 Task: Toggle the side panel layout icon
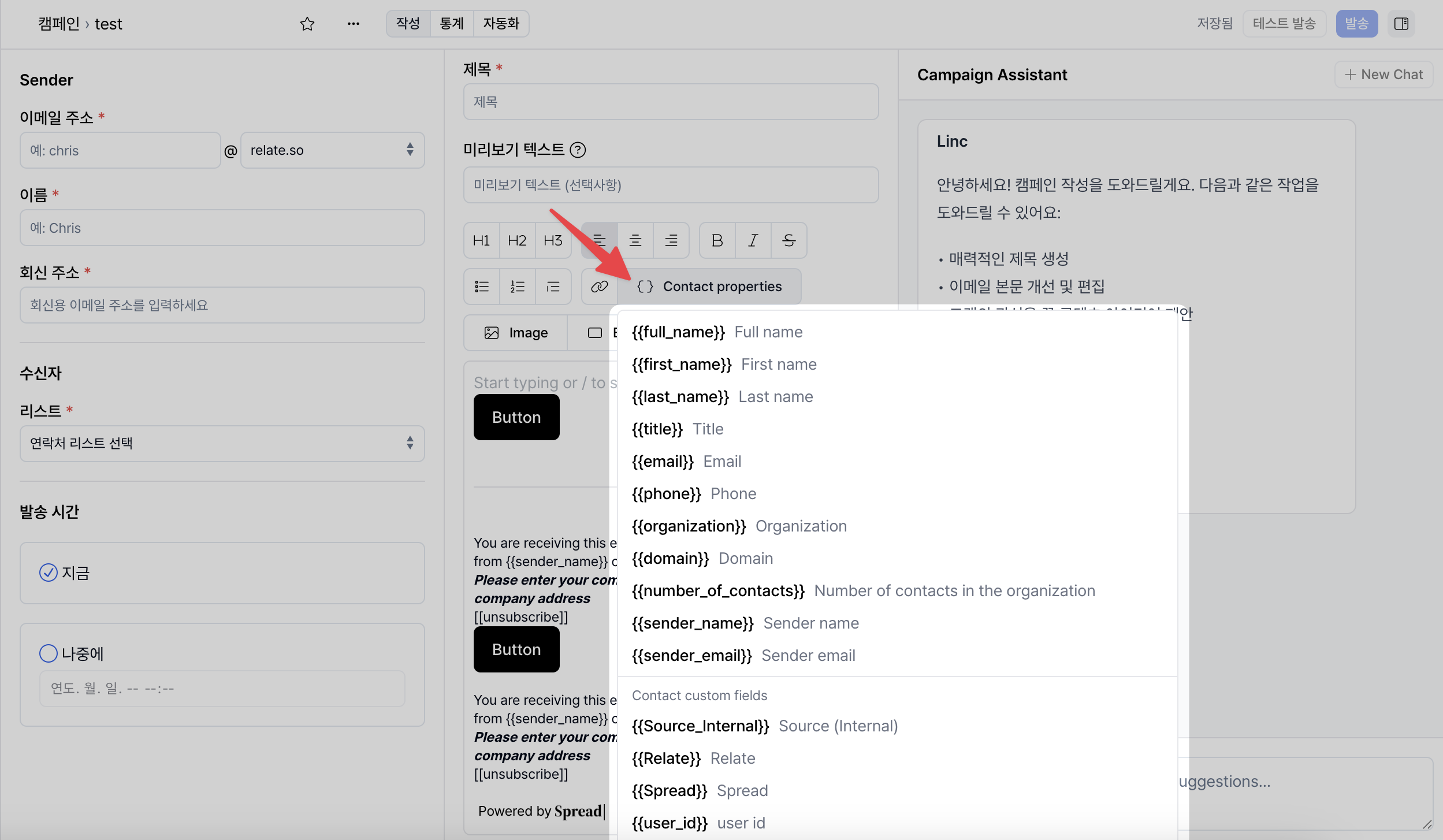point(1401,24)
